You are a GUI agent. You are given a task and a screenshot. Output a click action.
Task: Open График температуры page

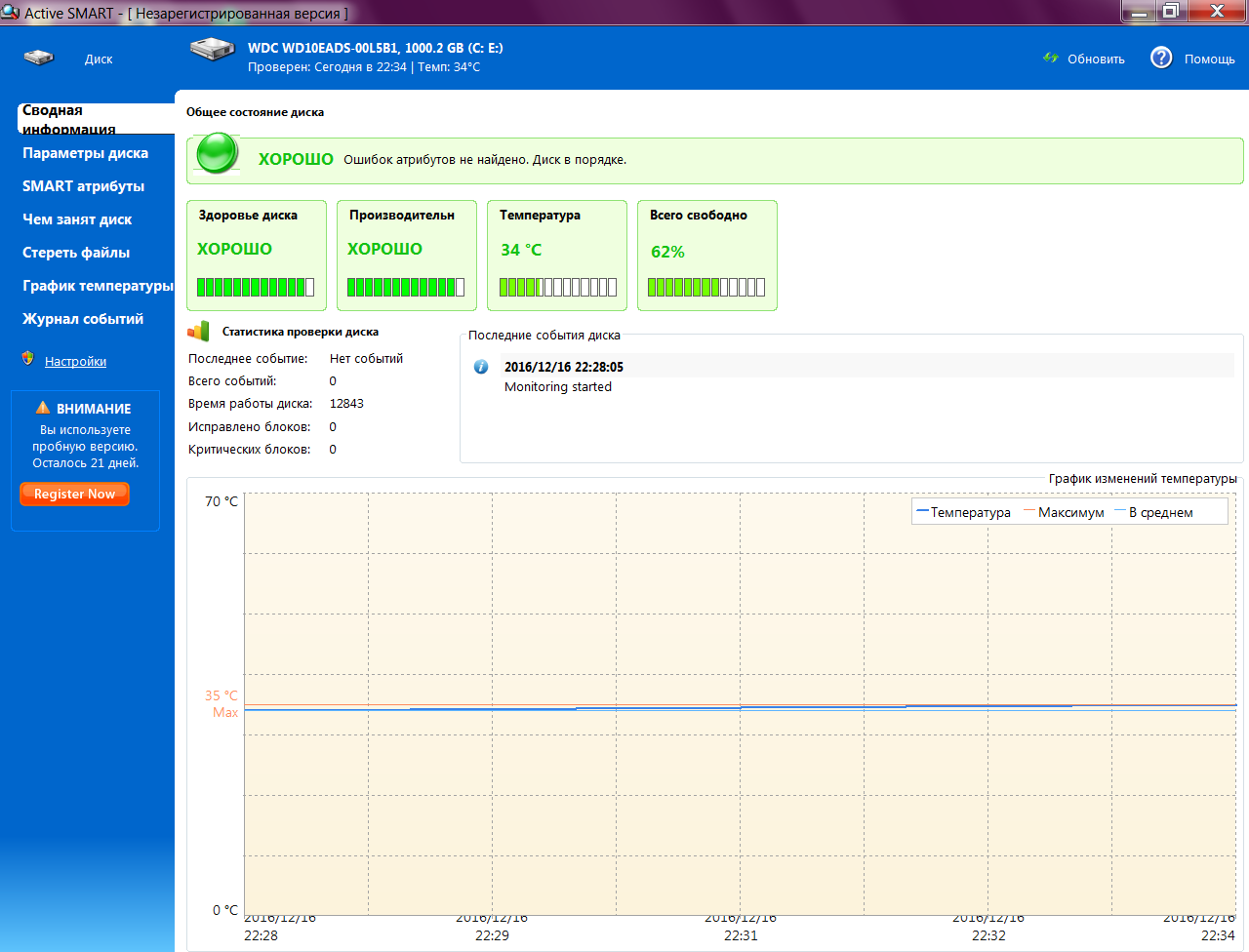(x=98, y=286)
